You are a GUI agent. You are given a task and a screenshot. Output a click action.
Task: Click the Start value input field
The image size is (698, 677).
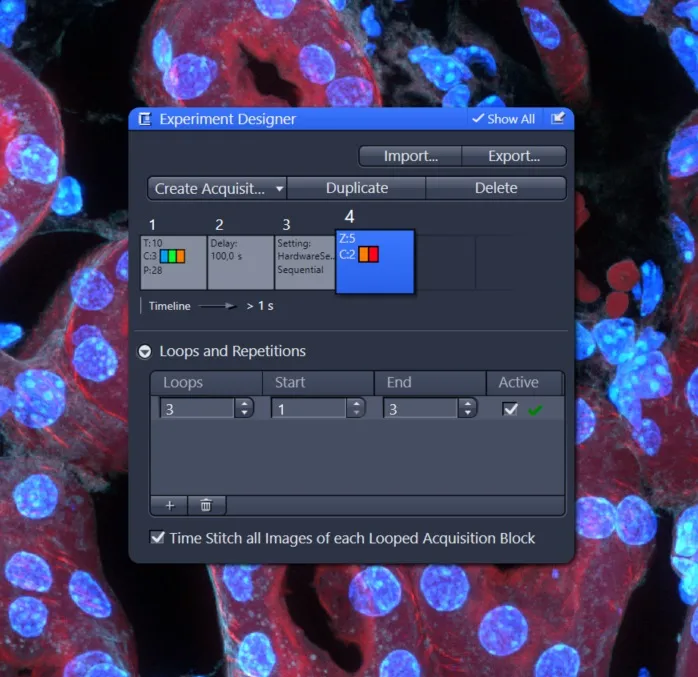[308, 409]
